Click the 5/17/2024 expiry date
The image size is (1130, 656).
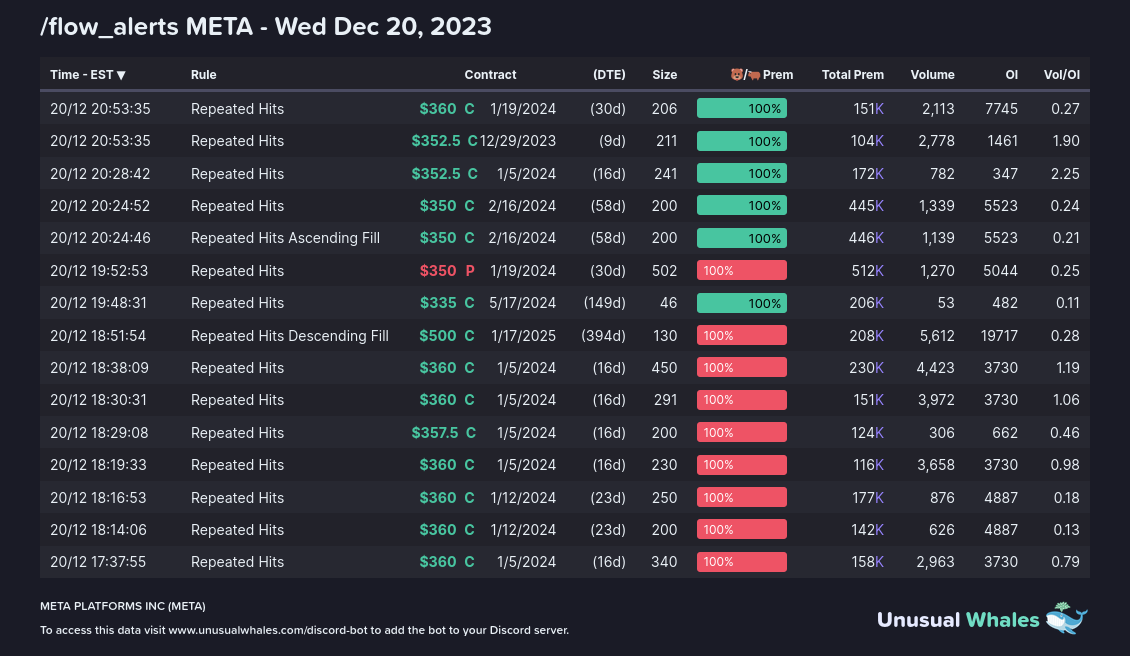[522, 303]
